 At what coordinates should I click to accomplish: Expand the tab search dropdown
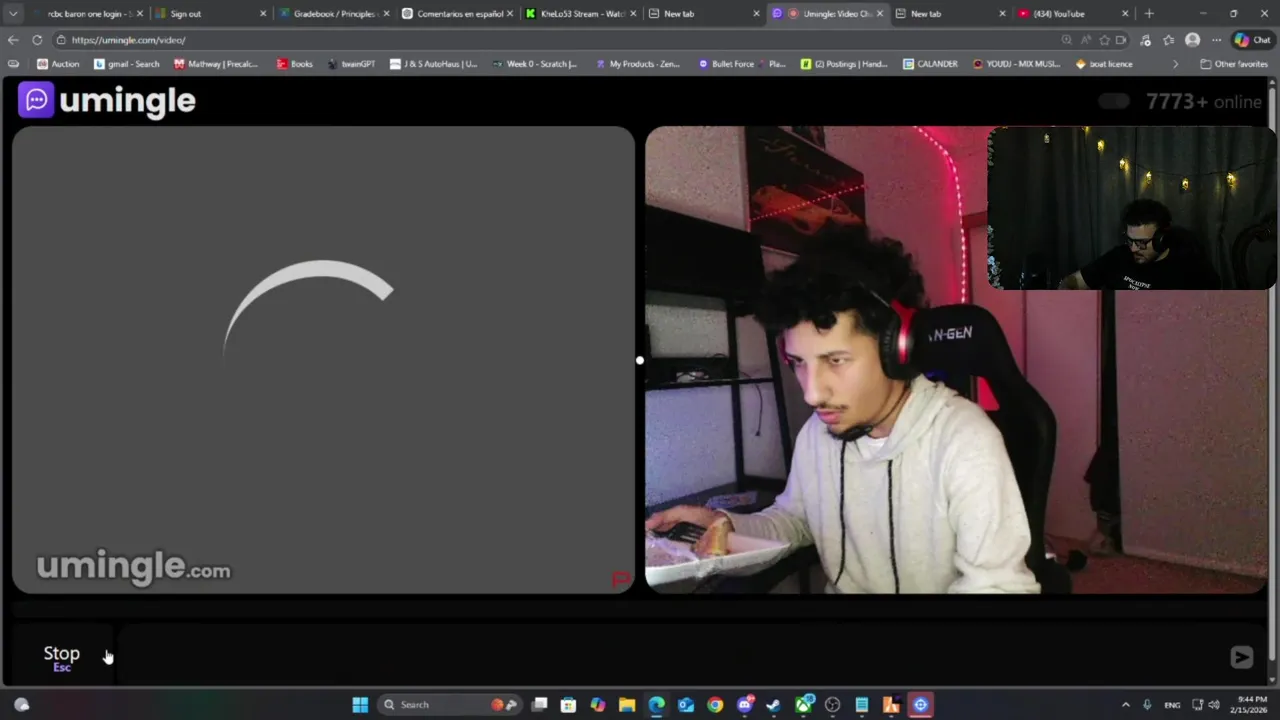click(13, 14)
